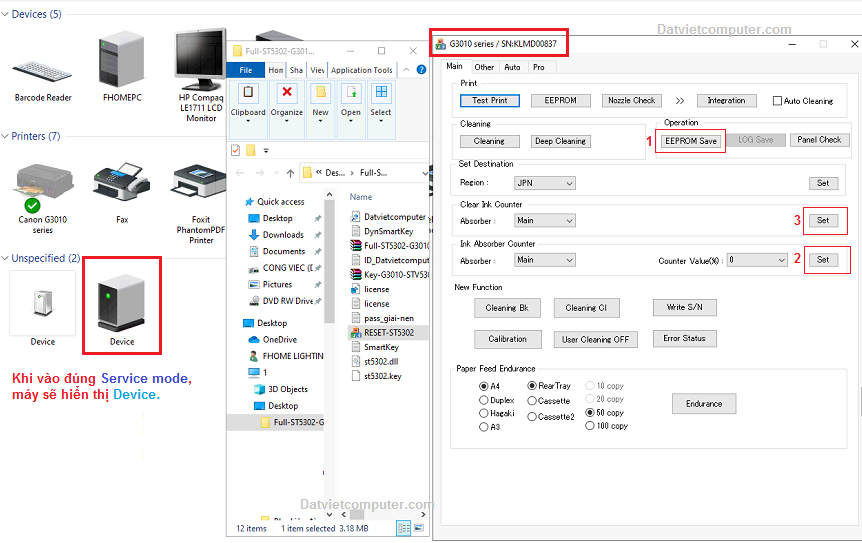Select the Barcode Reader device icon
This screenshot has width=862, height=543.
(42, 71)
